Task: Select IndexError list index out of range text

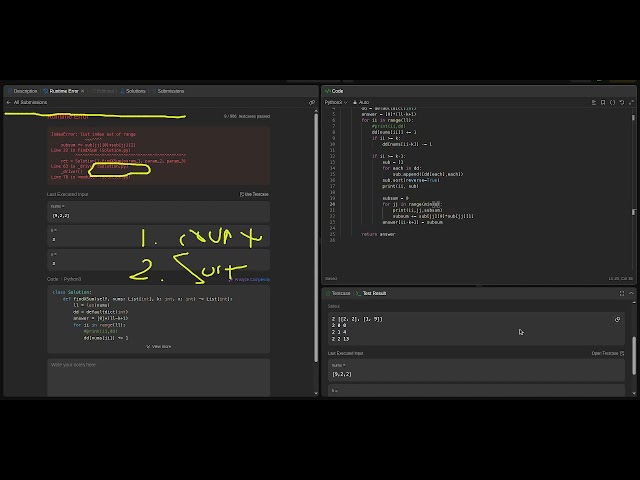Action: [x=93, y=134]
